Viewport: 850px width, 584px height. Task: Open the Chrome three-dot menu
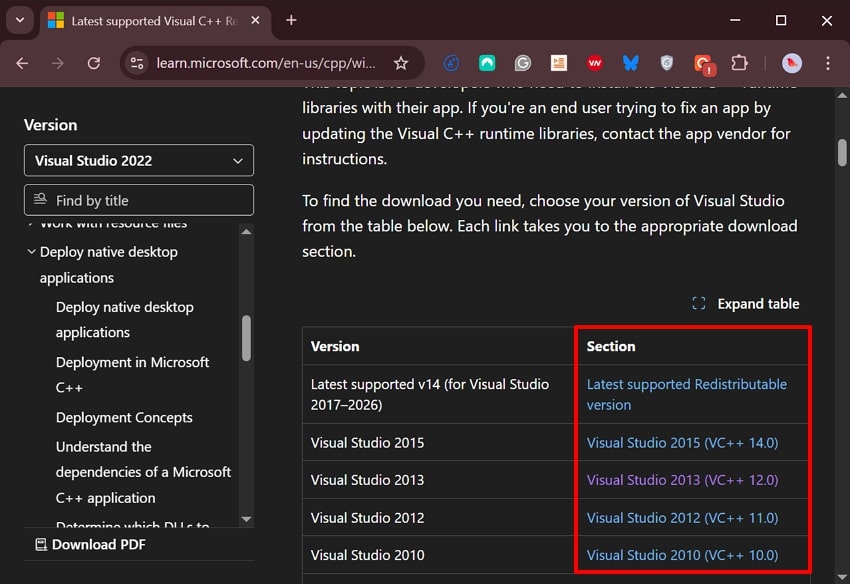[x=828, y=62]
